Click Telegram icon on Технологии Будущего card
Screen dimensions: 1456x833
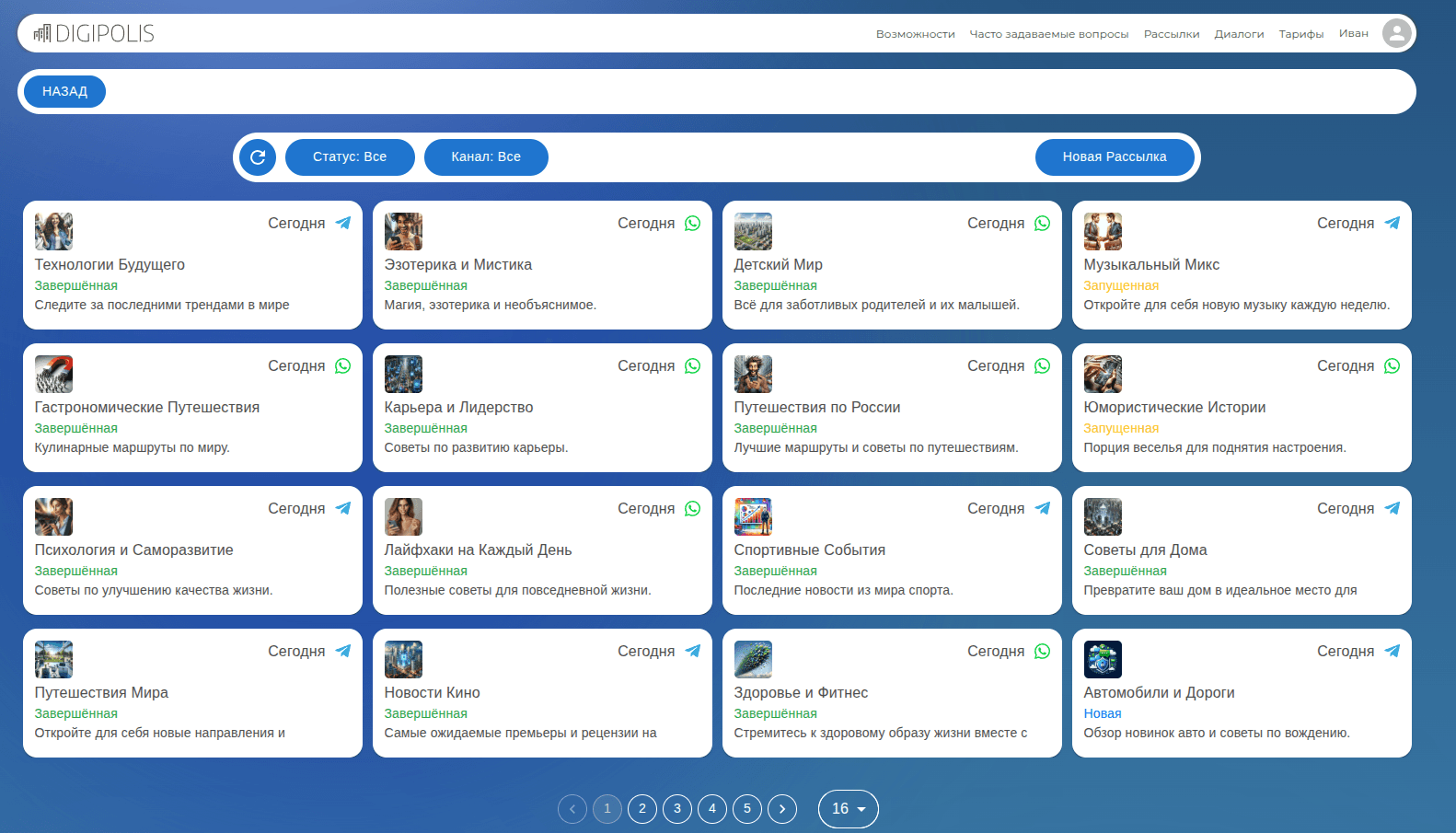tap(343, 223)
